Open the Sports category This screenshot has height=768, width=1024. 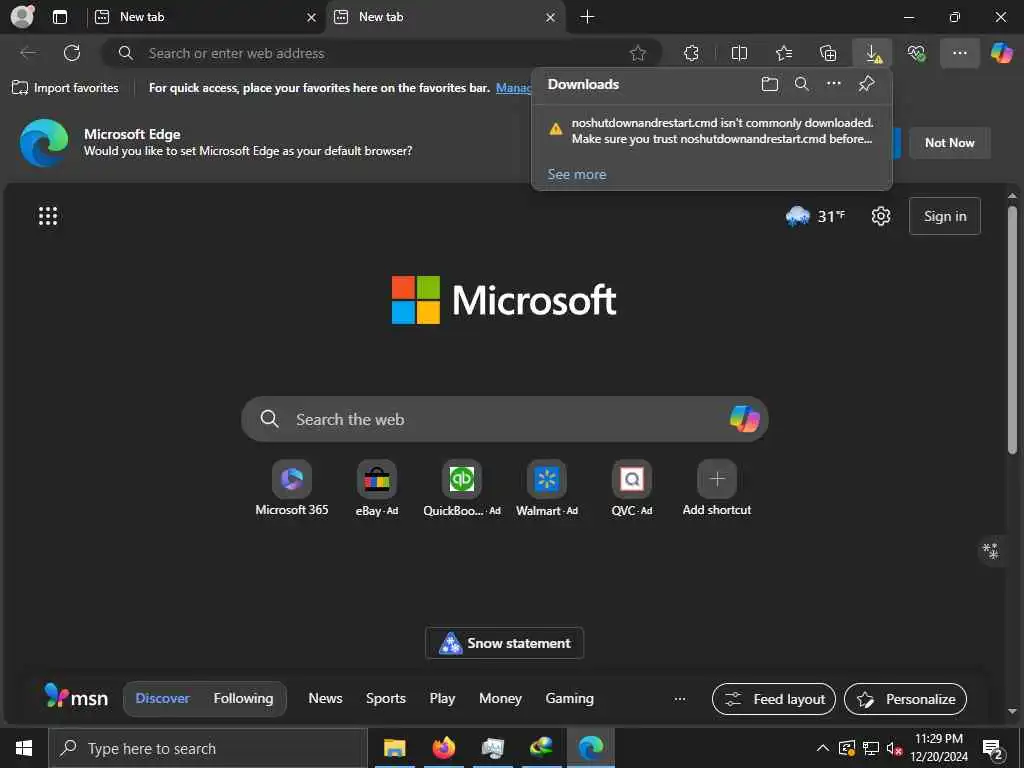tap(386, 698)
